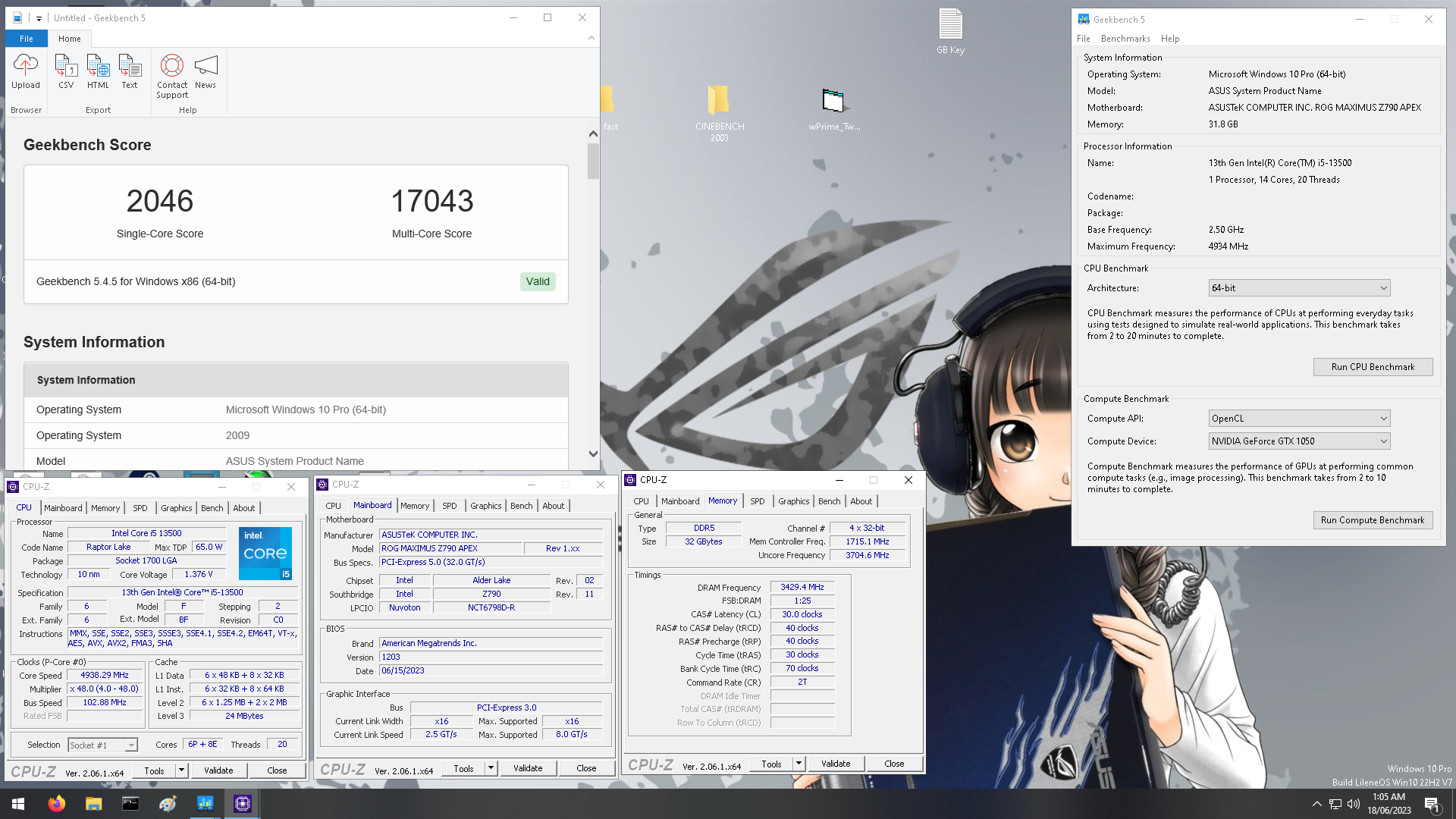Open File Explorer from the taskbar
This screenshot has height=819, width=1456.
point(93,804)
